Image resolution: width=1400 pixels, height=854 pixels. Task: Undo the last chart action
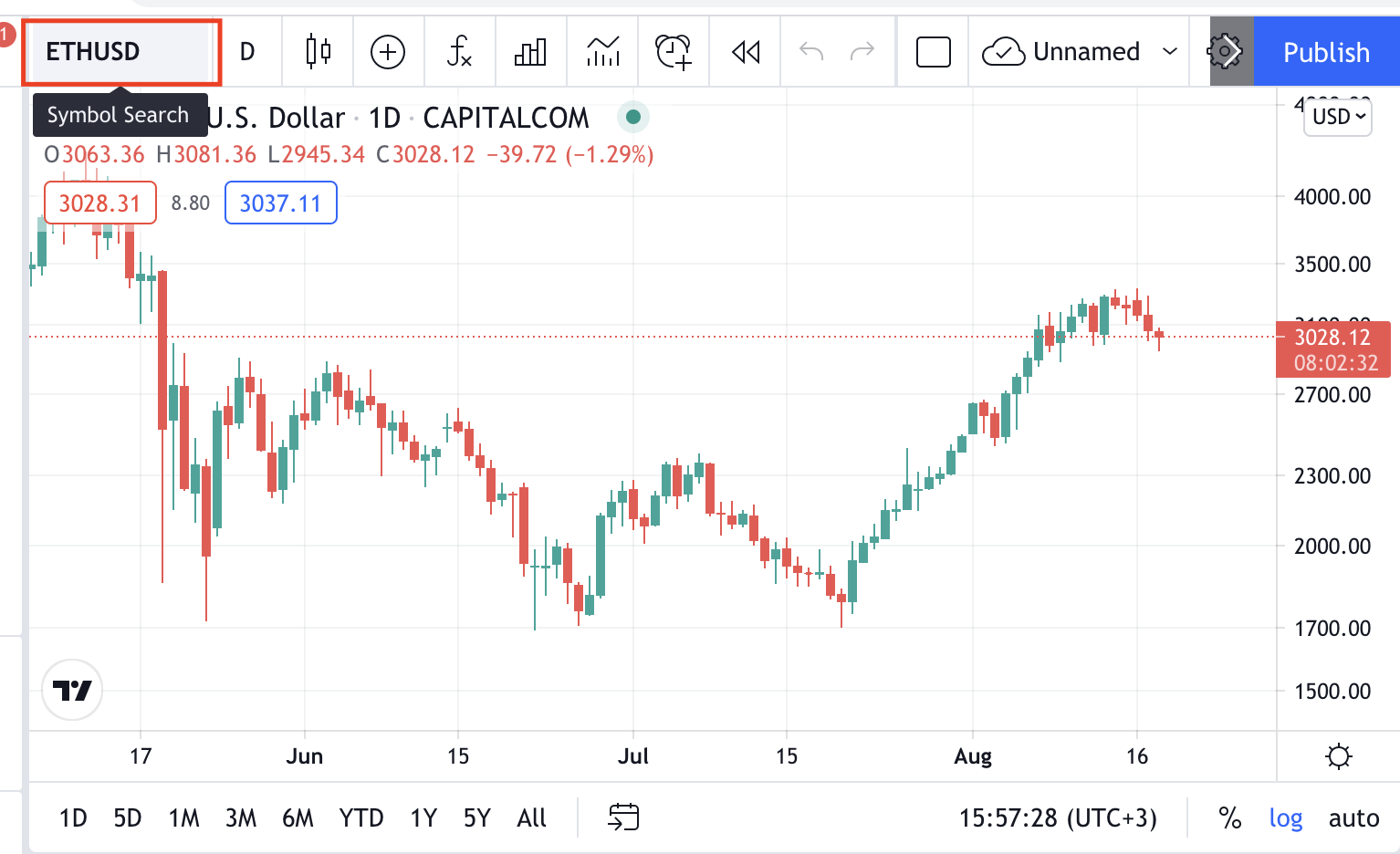pos(810,52)
